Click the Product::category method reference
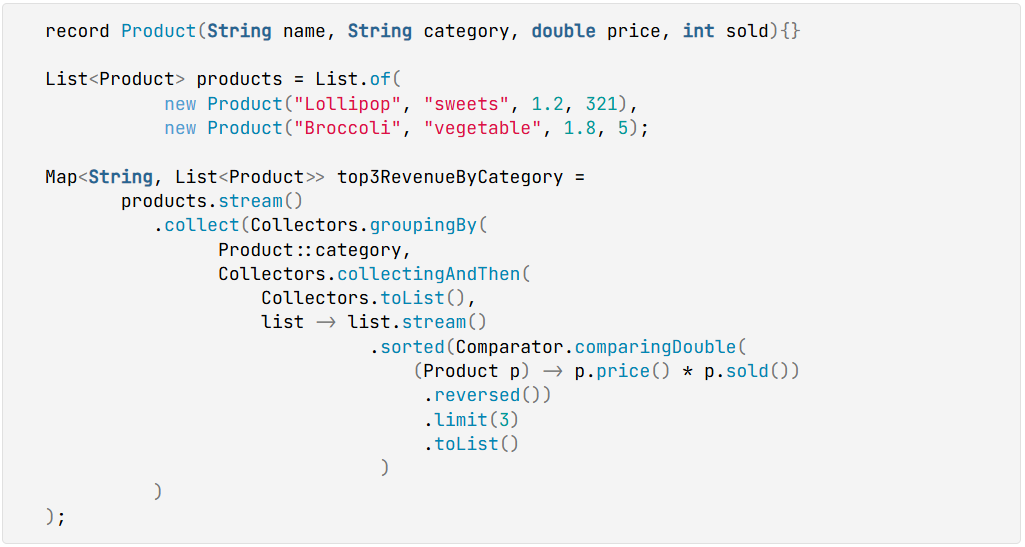 tap(311, 250)
